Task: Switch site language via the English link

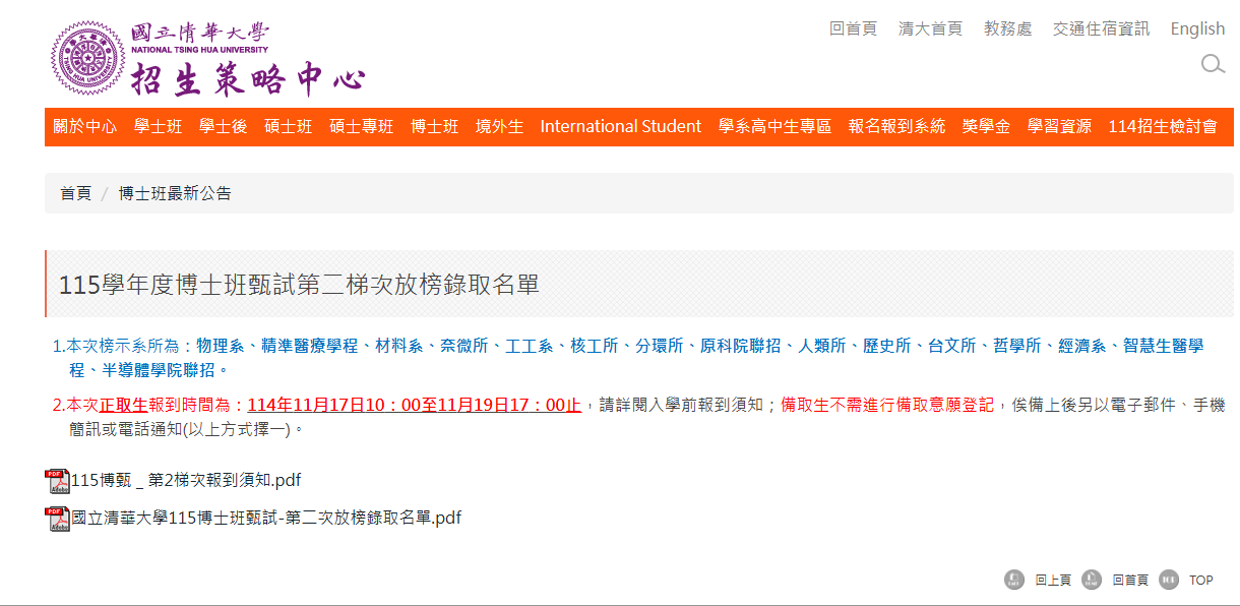Action: 1197,28
